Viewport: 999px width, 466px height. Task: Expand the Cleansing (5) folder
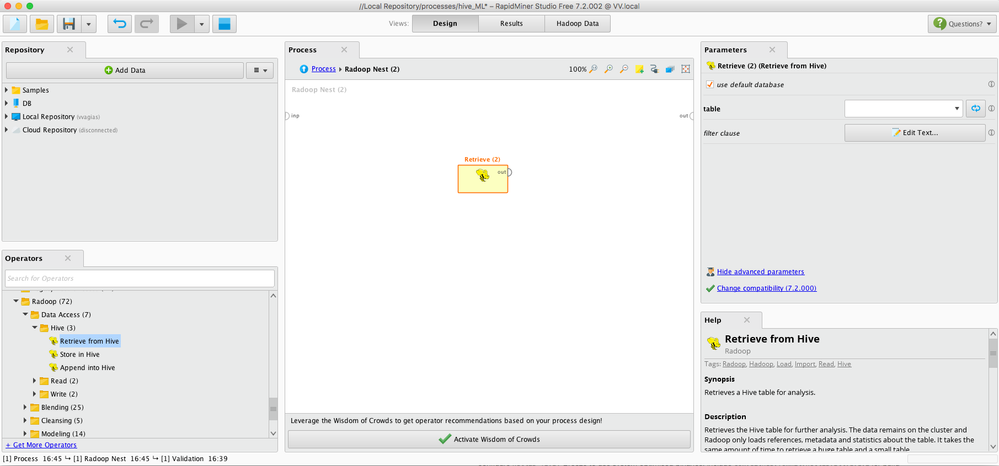pyautogui.click(x=25, y=421)
